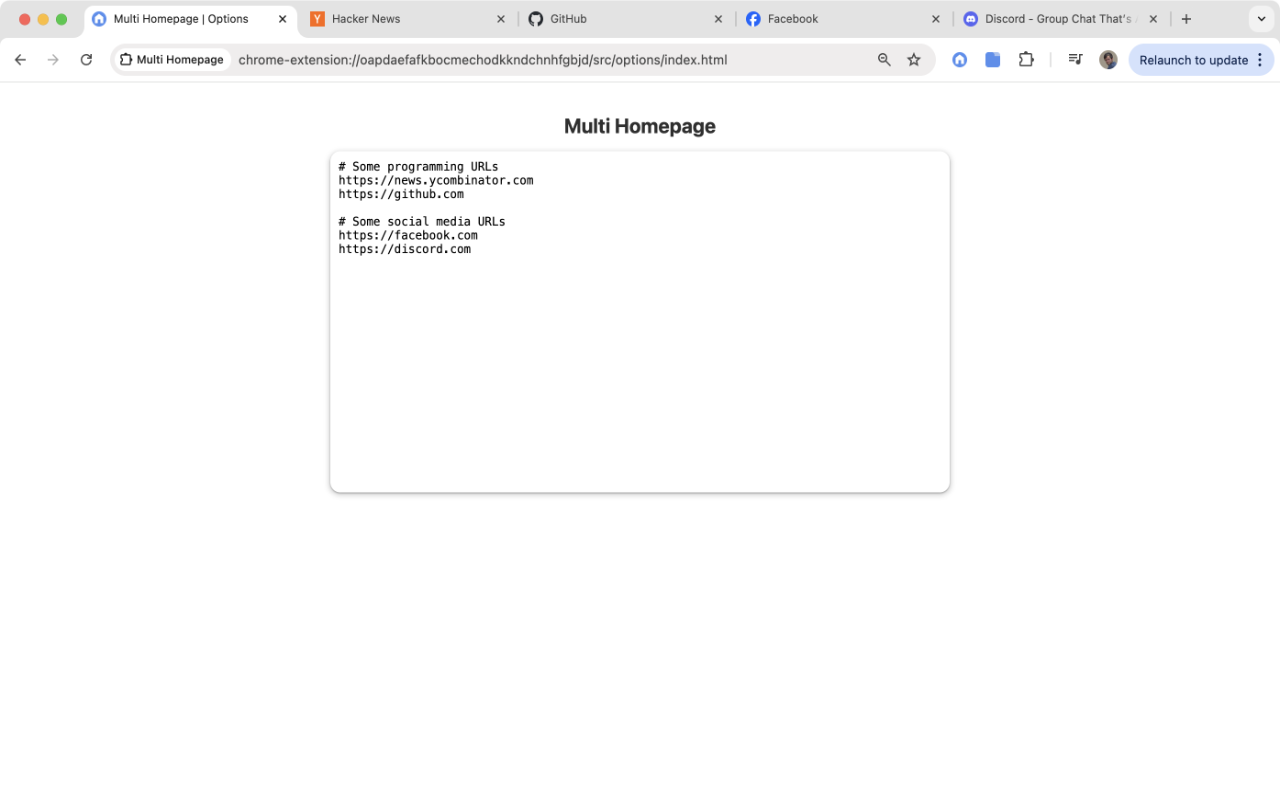This screenshot has width=1280, height=800.
Task: Open the blue side panel icon
Action: click(x=992, y=59)
